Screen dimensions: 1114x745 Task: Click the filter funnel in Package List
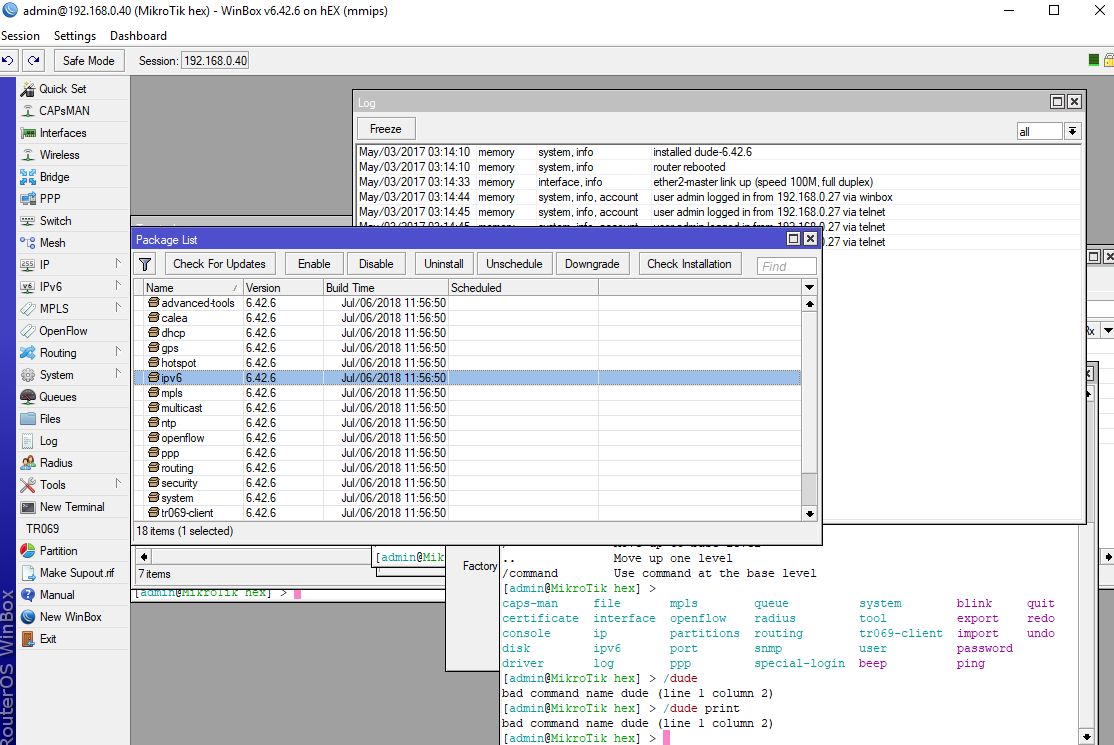146,264
